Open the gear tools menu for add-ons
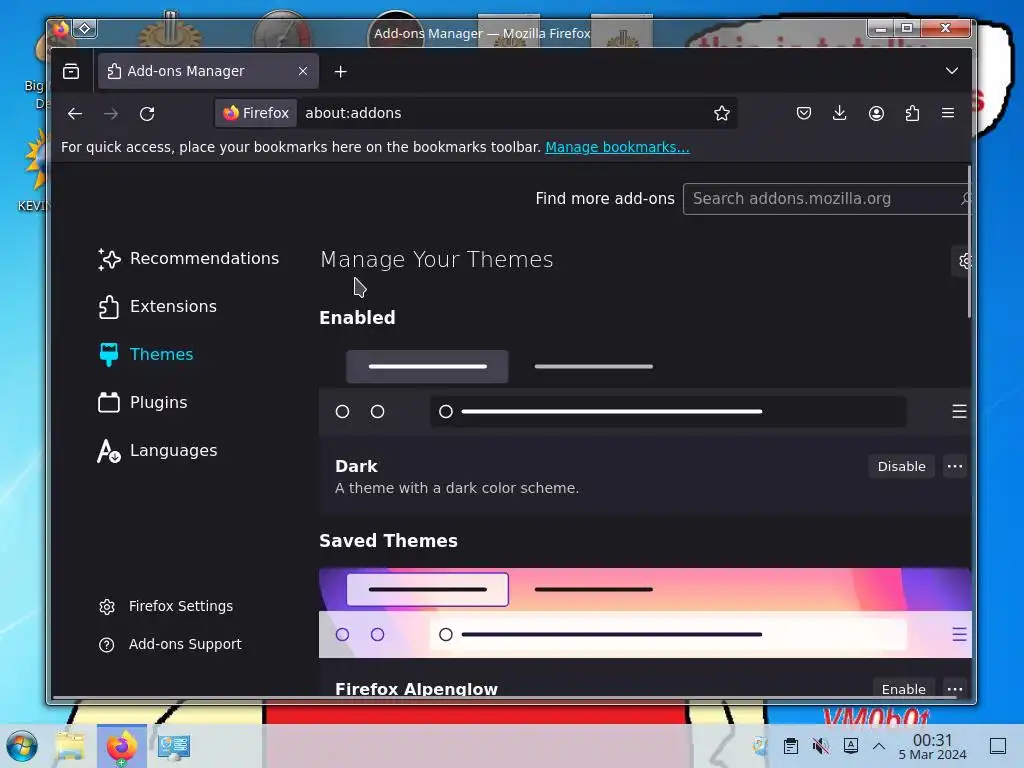Screen dimensions: 1024x768 point(964,261)
